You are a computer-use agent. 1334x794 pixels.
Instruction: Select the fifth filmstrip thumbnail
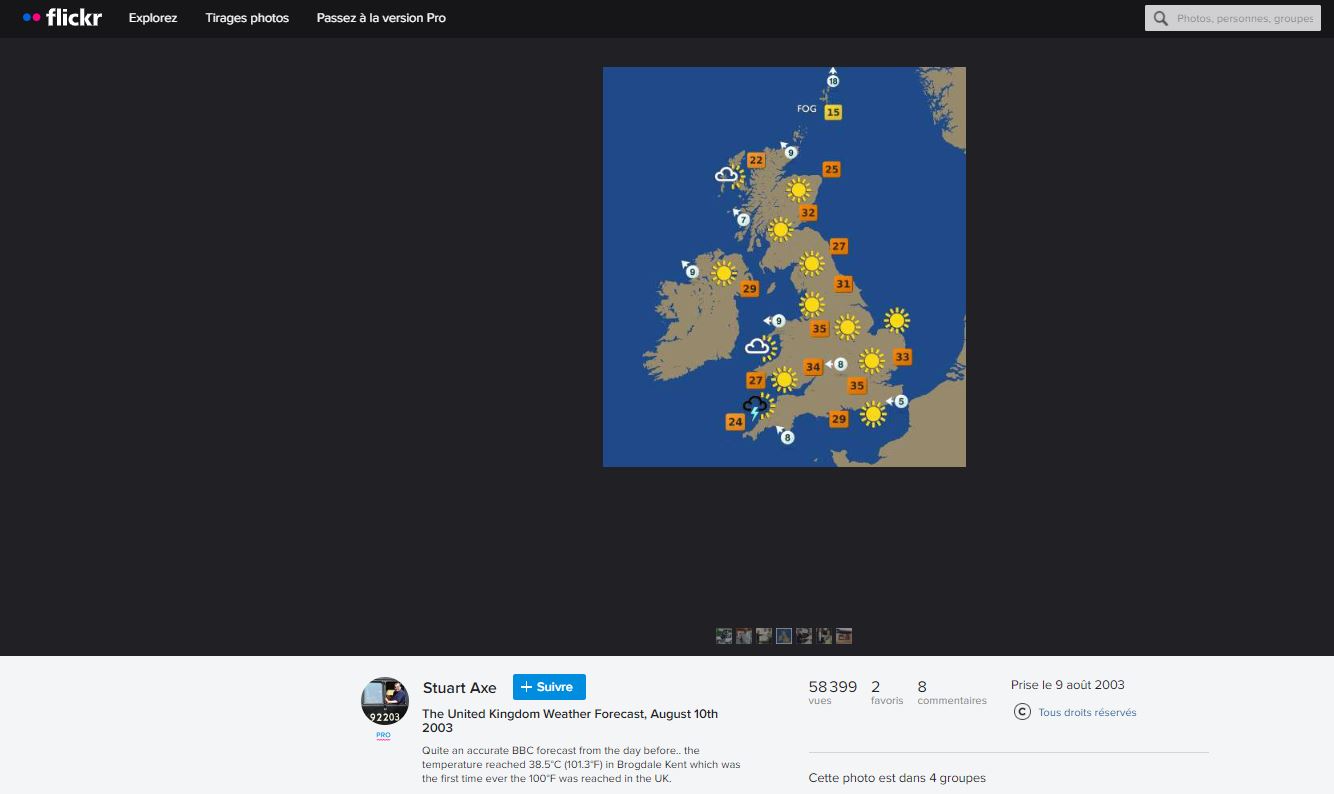804,636
